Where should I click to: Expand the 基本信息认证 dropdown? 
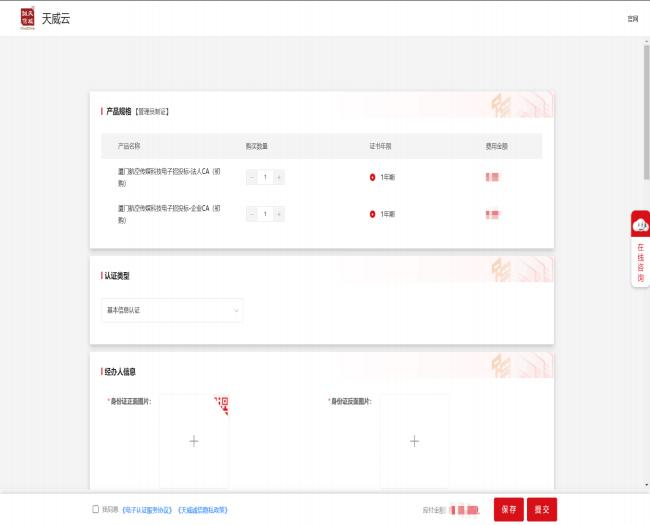click(x=172, y=310)
